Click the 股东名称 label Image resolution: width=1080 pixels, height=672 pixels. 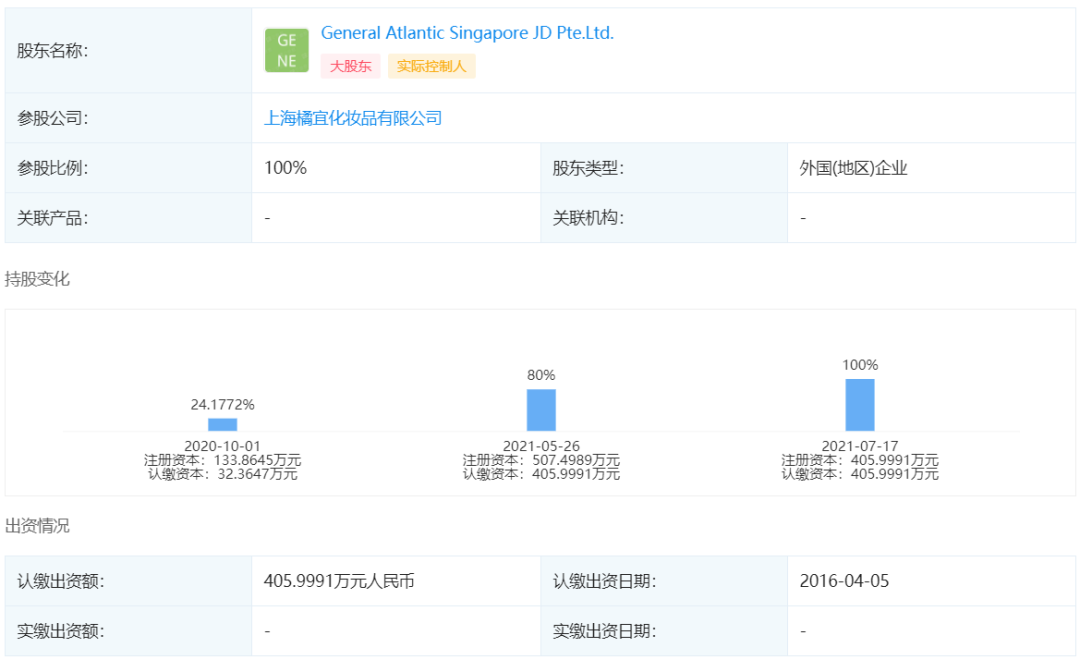(52, 50)
